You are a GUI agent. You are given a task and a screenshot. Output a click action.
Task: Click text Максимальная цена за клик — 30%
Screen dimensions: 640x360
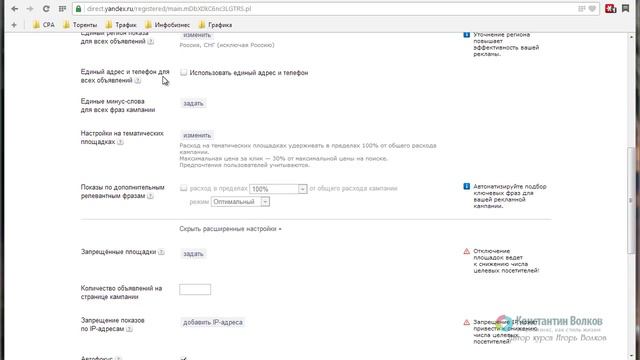(232, 158)
